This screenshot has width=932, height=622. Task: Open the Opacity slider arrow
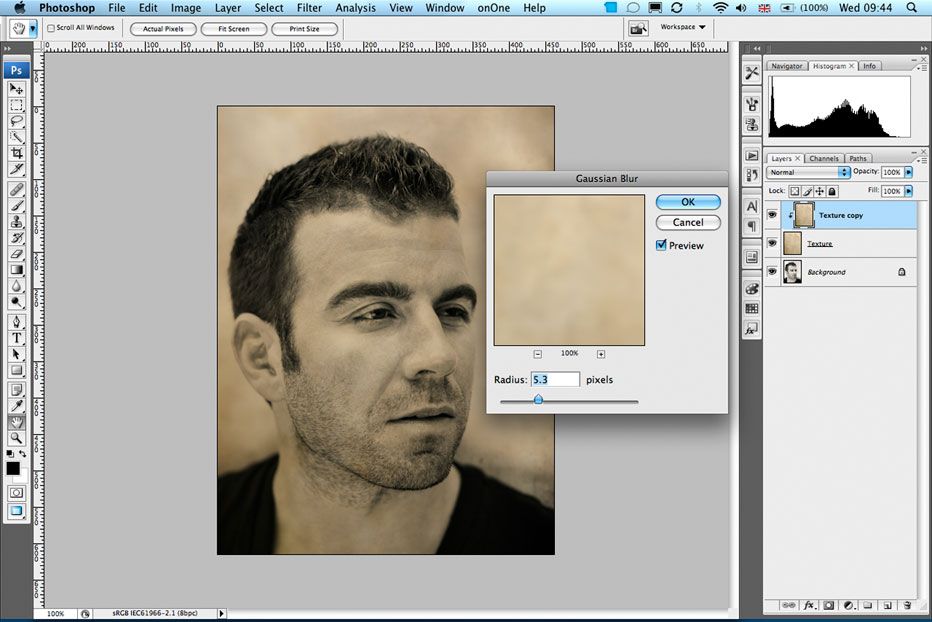[908, 172]
